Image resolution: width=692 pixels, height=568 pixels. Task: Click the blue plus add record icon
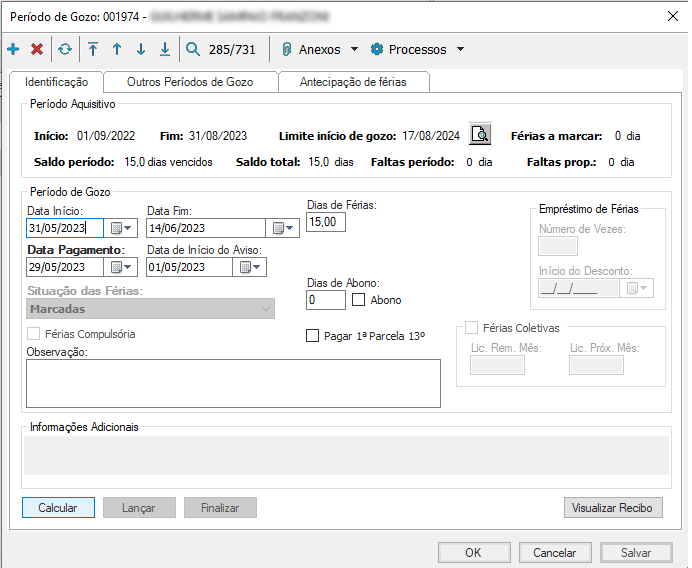coord(13,49)
